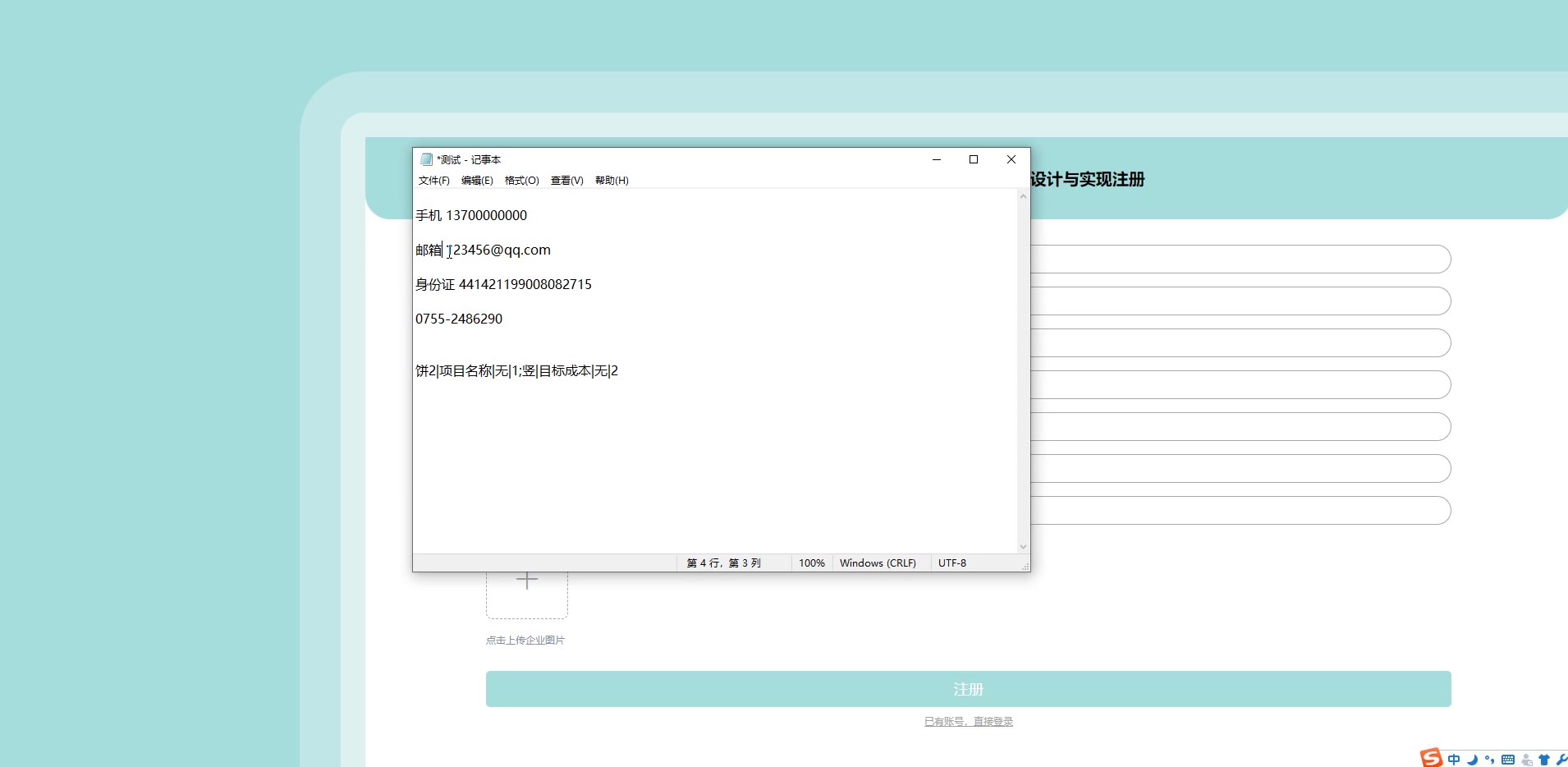Open the Sogou soft keyboard
Screen dimensions: 1568x767
pos(1508,760)
